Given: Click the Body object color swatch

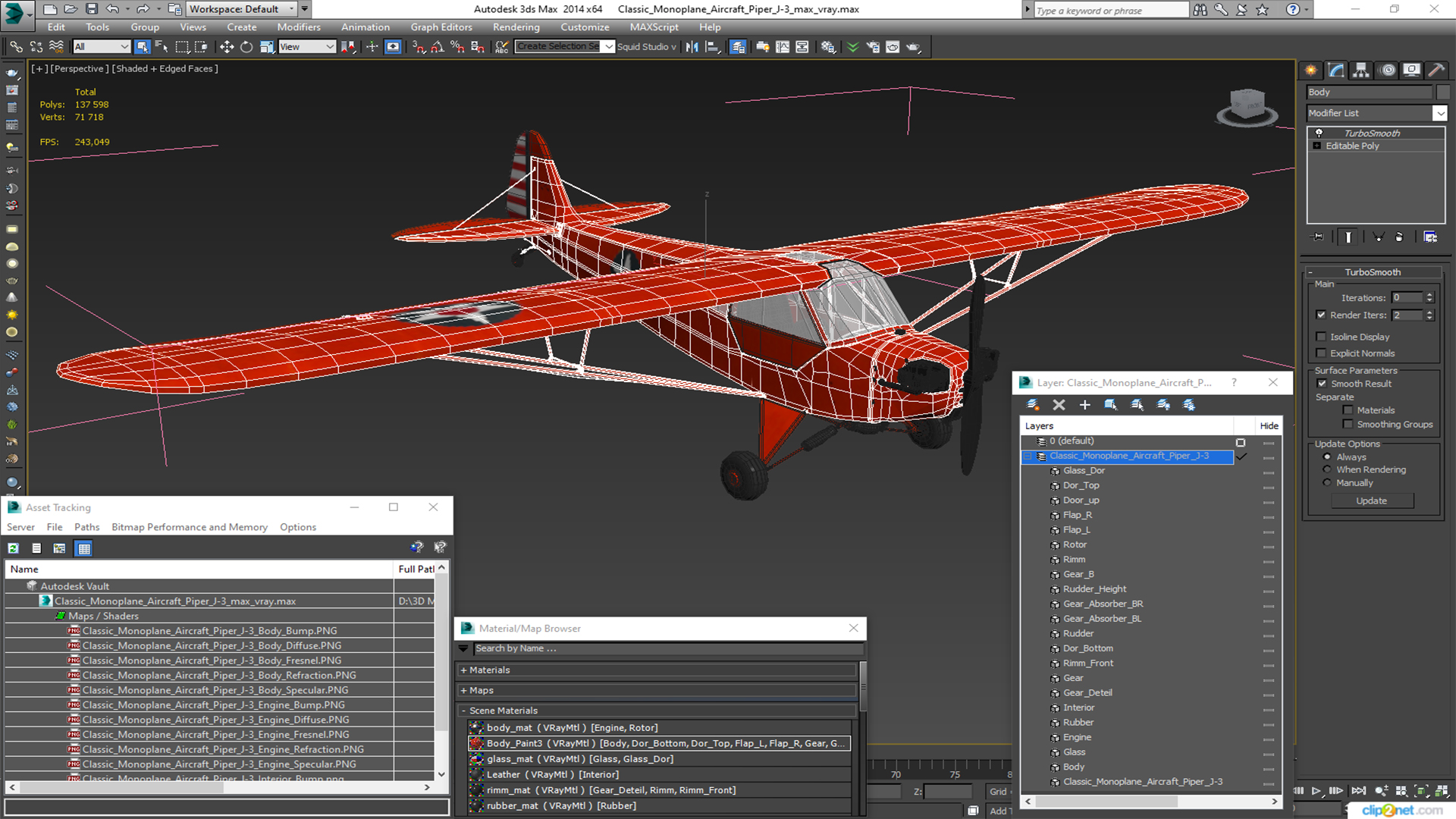Looking at the screenshot, I should pyautogui.click(x=1443, y=93).
